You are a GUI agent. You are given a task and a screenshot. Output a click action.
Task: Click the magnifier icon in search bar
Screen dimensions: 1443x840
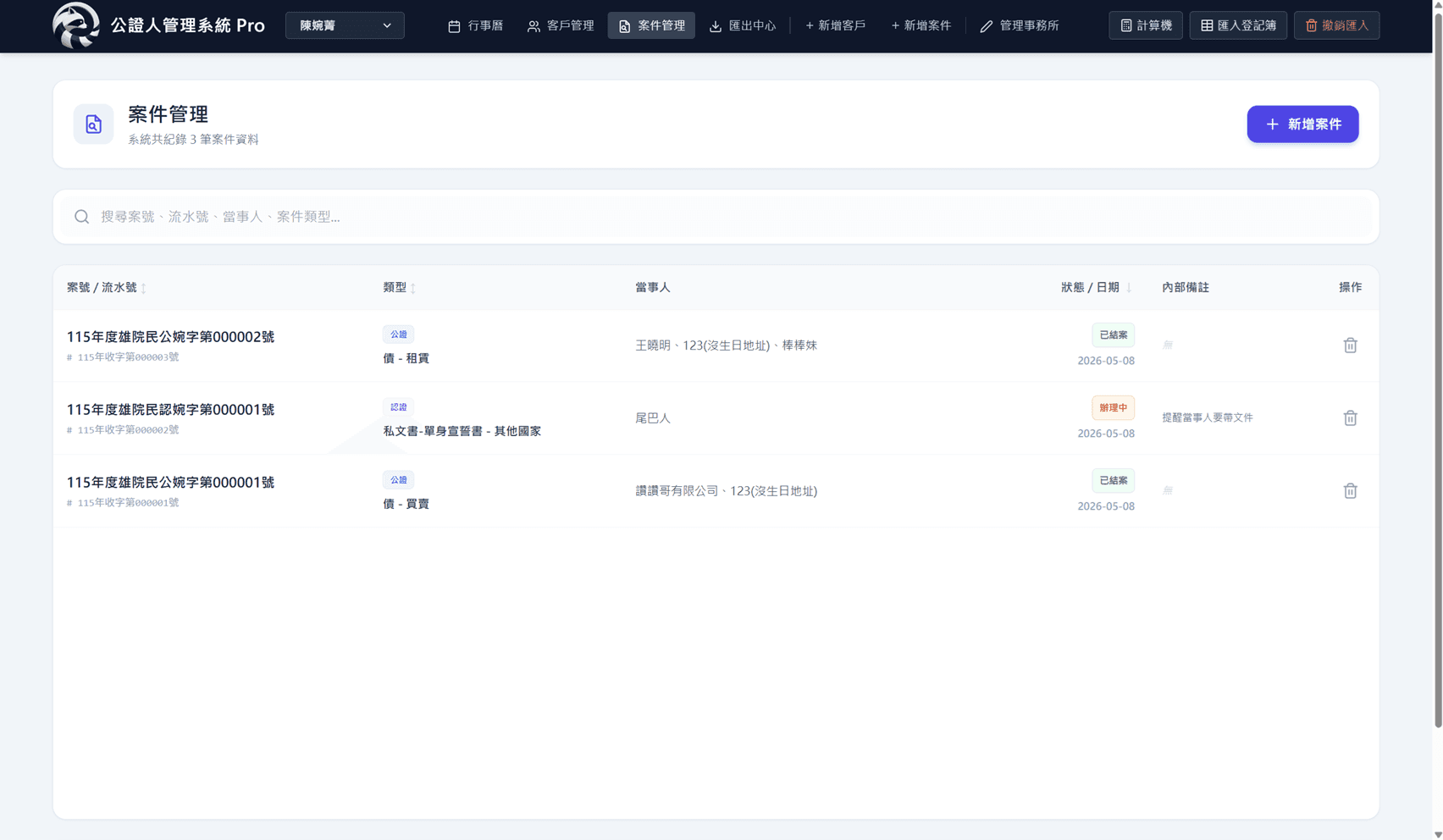[x=81, y=217]
